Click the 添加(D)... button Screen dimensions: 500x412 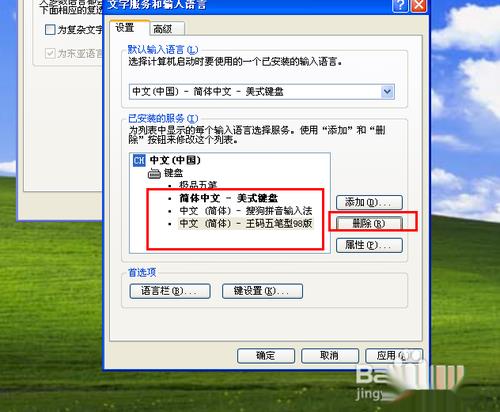point(369,202)
